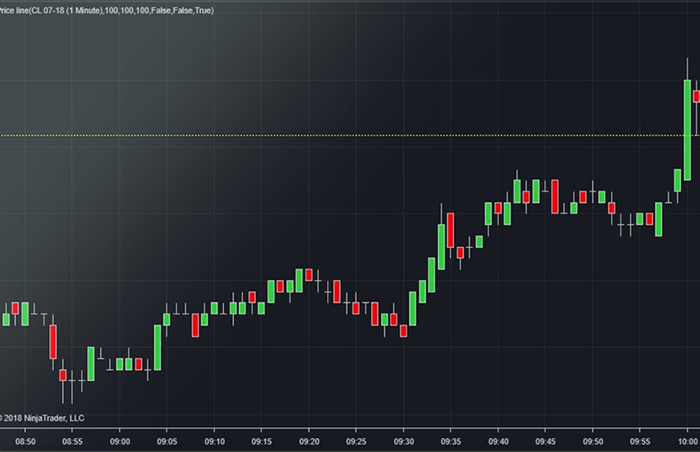Click the 10:00 time axis label
Viewport: 700px width, 452px height.
pyautogui.click(x=688, y=441)
